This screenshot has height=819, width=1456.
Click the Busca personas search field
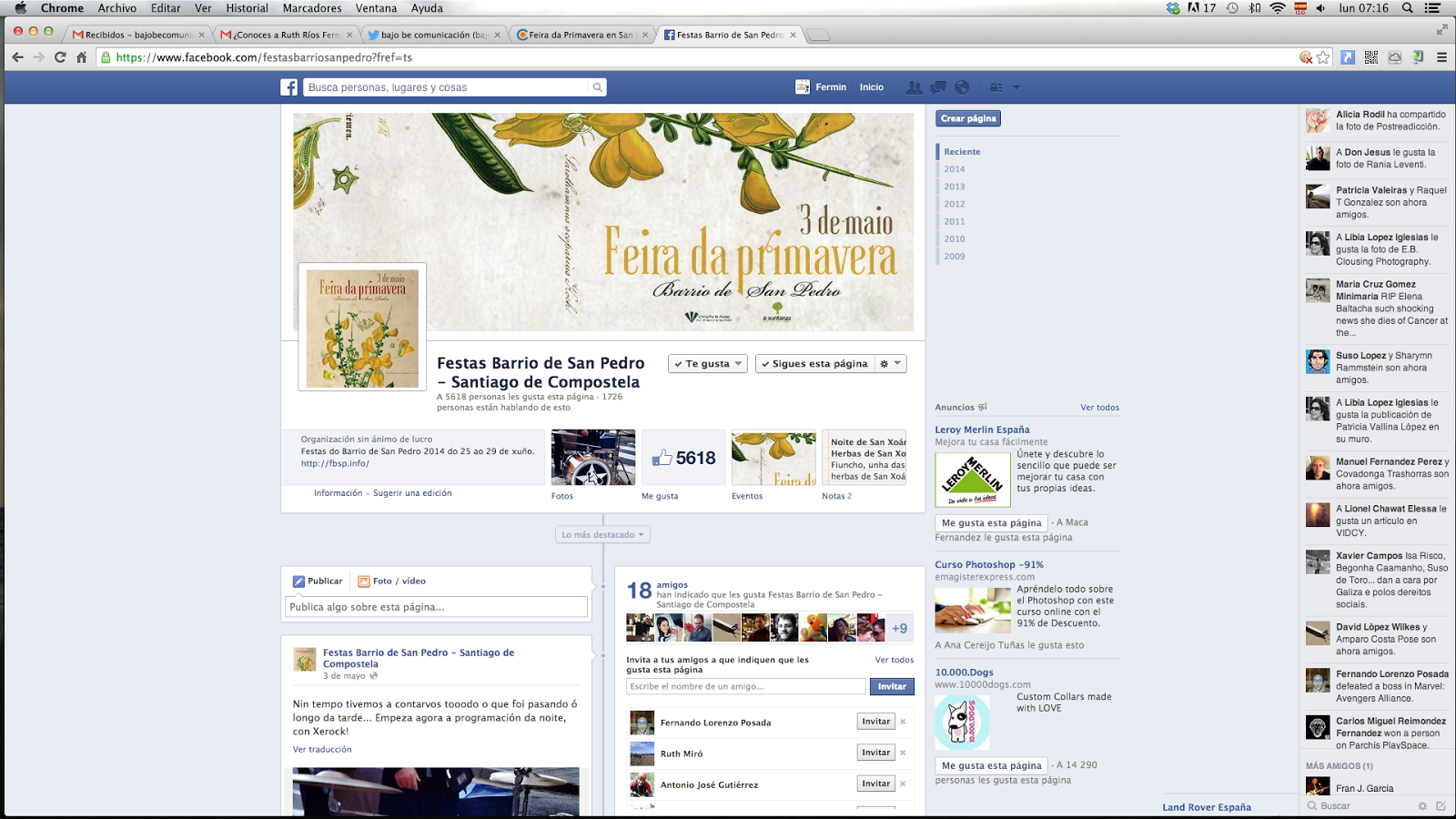(x=447, y=87)
